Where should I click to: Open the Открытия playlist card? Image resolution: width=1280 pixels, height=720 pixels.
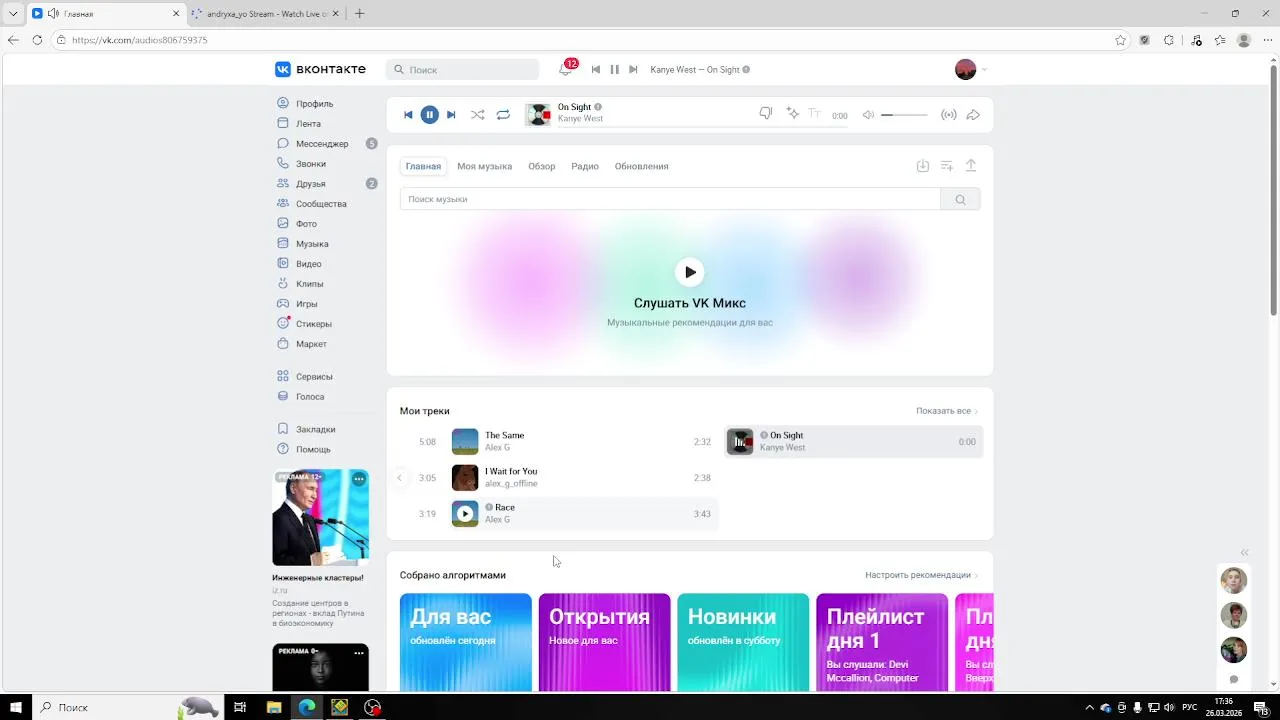pos(605,642)
